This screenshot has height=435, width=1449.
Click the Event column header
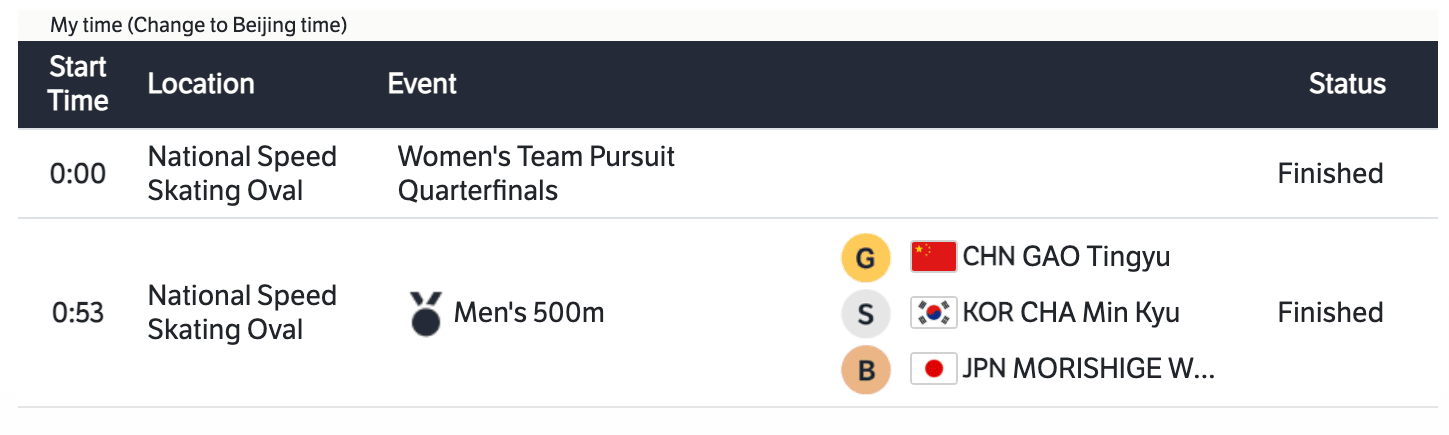422,84
